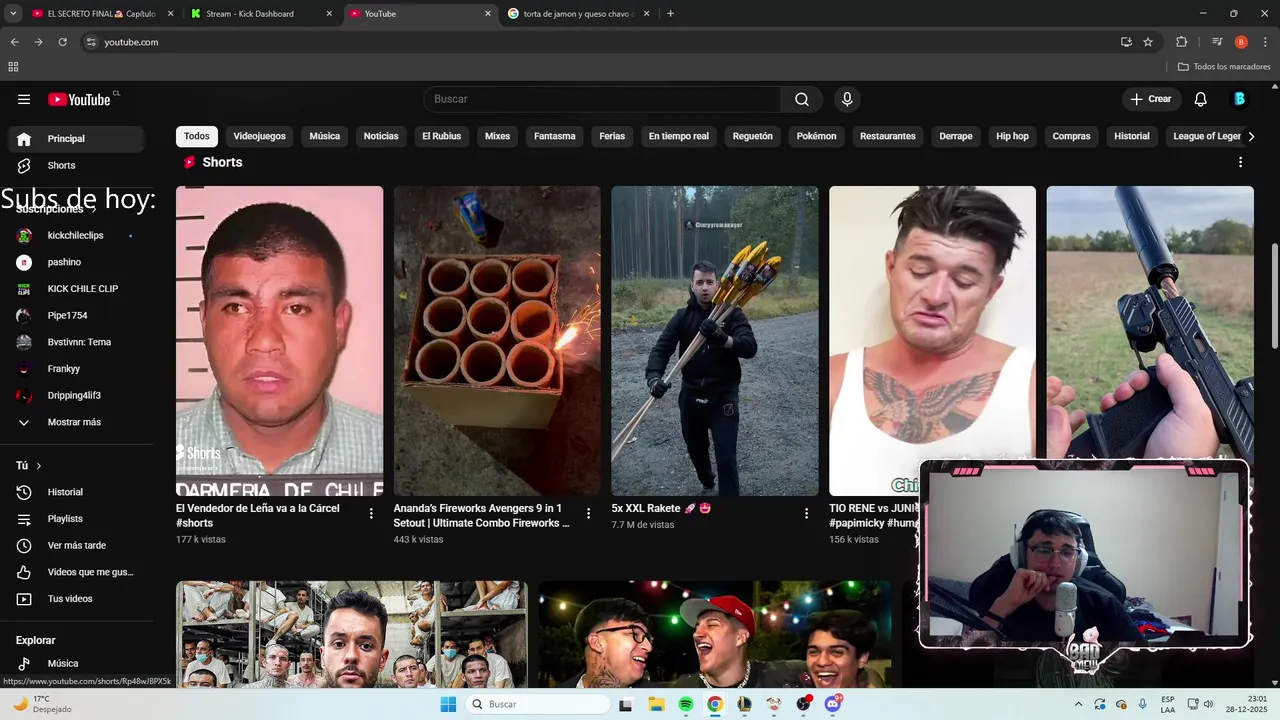This screenshot has width=1280, height=720.
Task: Open Shorts from the sidebar
Action: click(76, 165)
